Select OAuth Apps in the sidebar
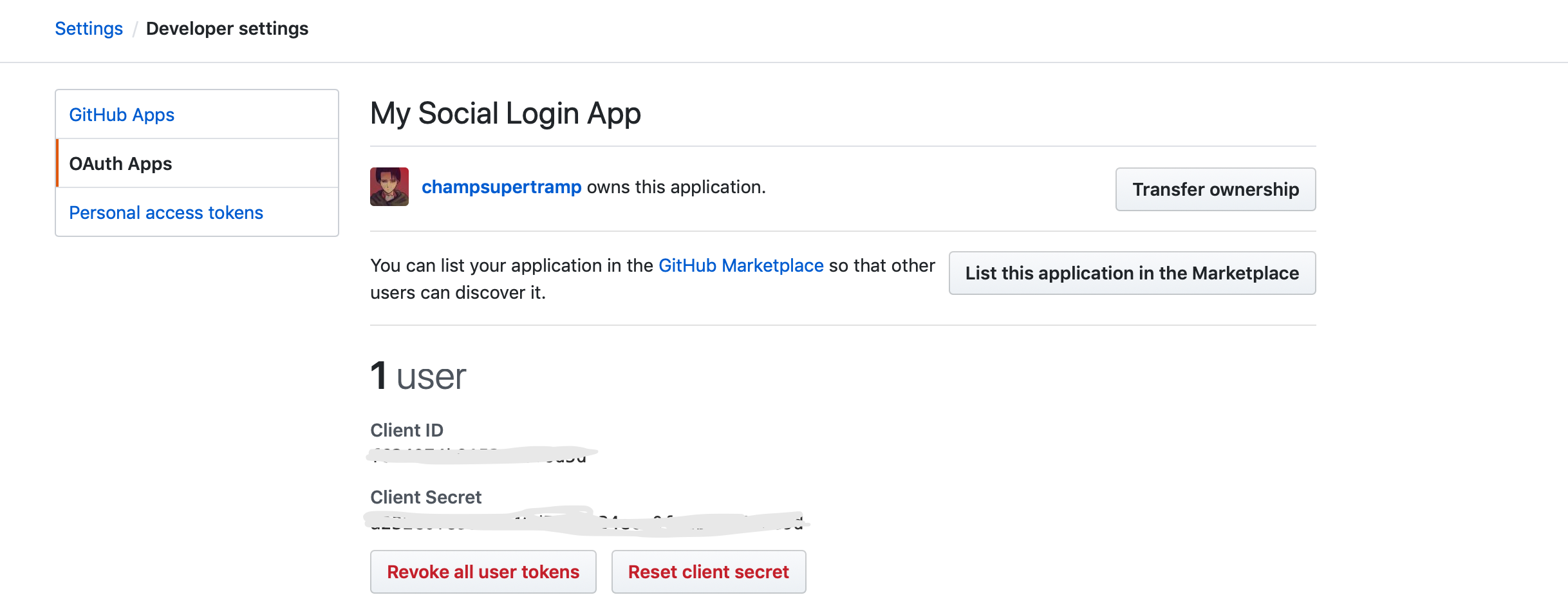This screenshot has width=1568, height=613. (197, 164)
